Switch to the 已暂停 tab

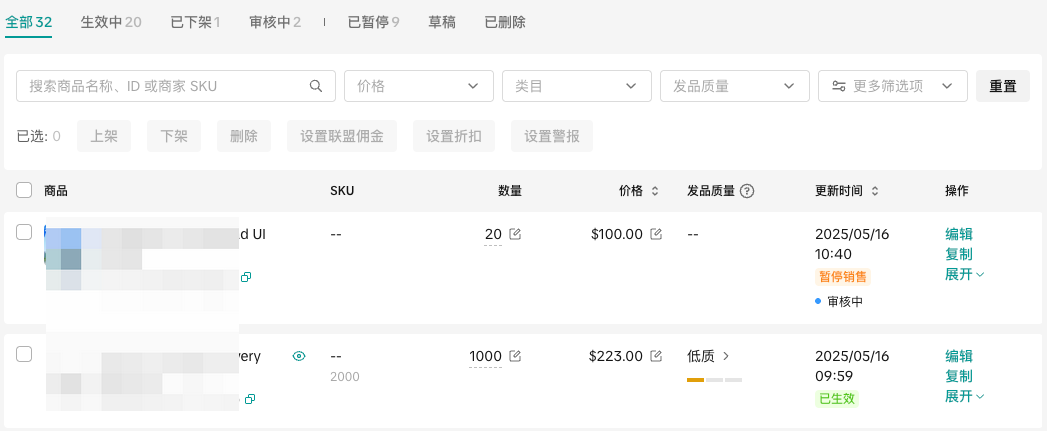373,22
